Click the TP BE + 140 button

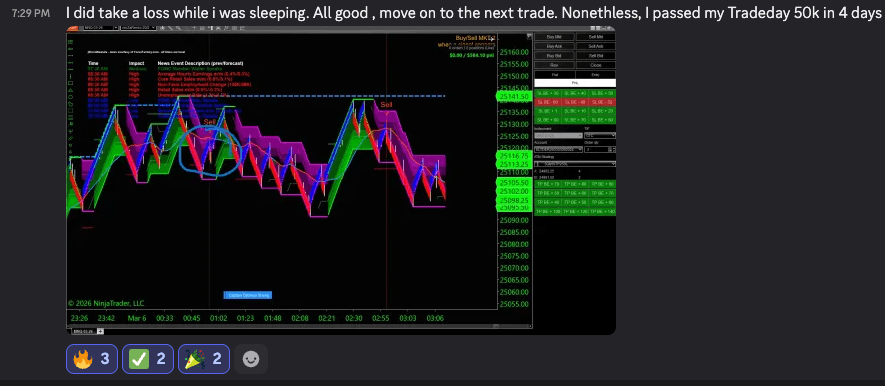602,211
